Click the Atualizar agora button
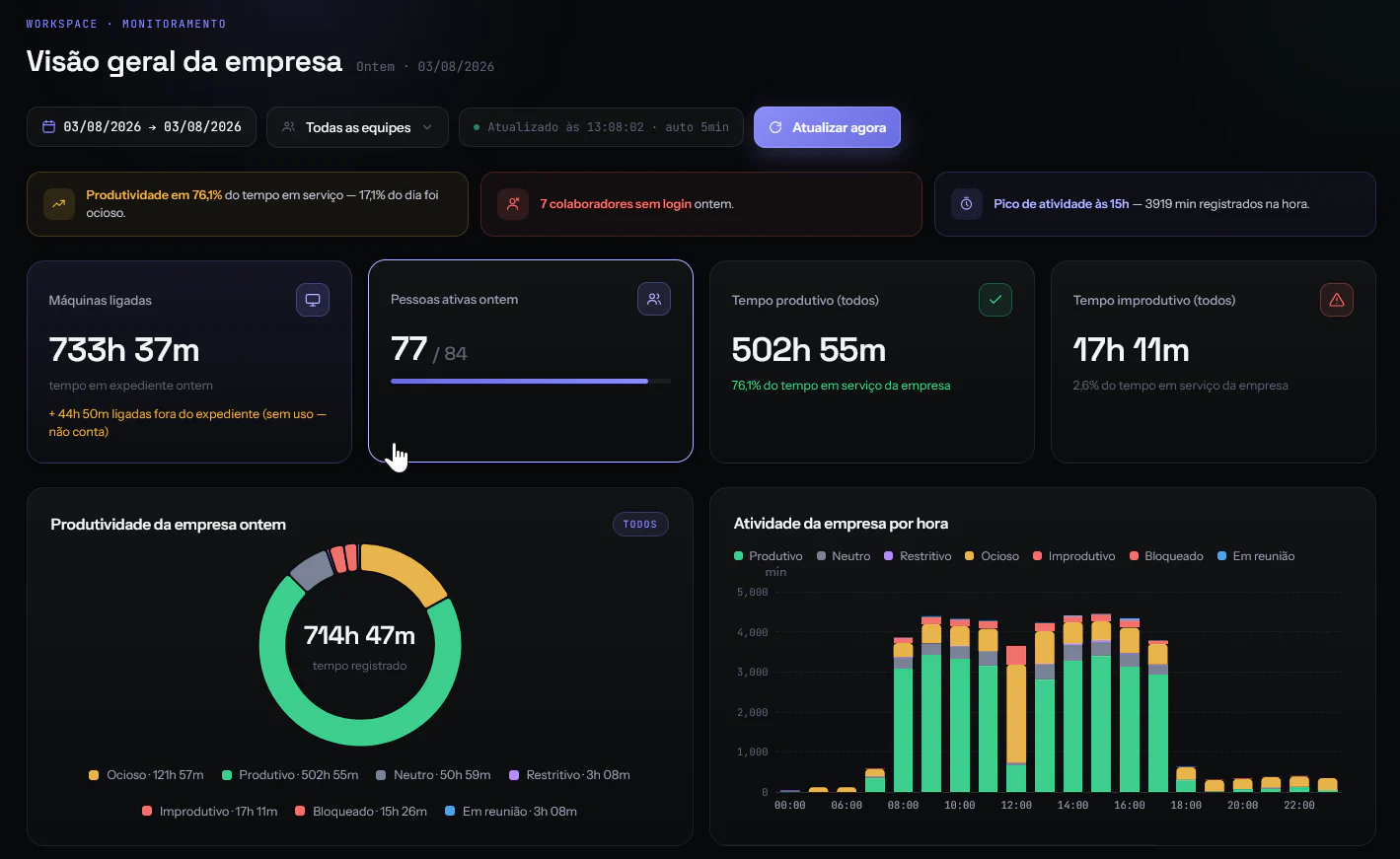This screenshot has width=1400, height=859. (x=827, y=127)
